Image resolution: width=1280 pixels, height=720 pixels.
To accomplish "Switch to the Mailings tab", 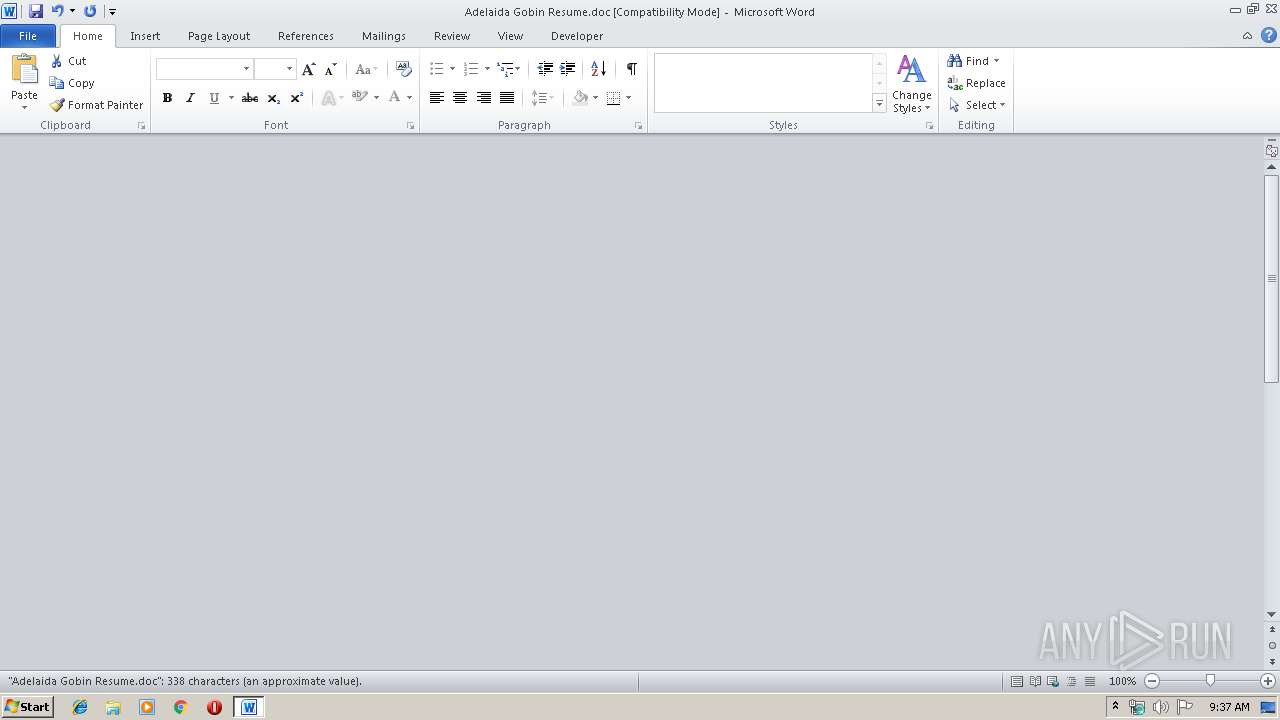I will 384,36.
